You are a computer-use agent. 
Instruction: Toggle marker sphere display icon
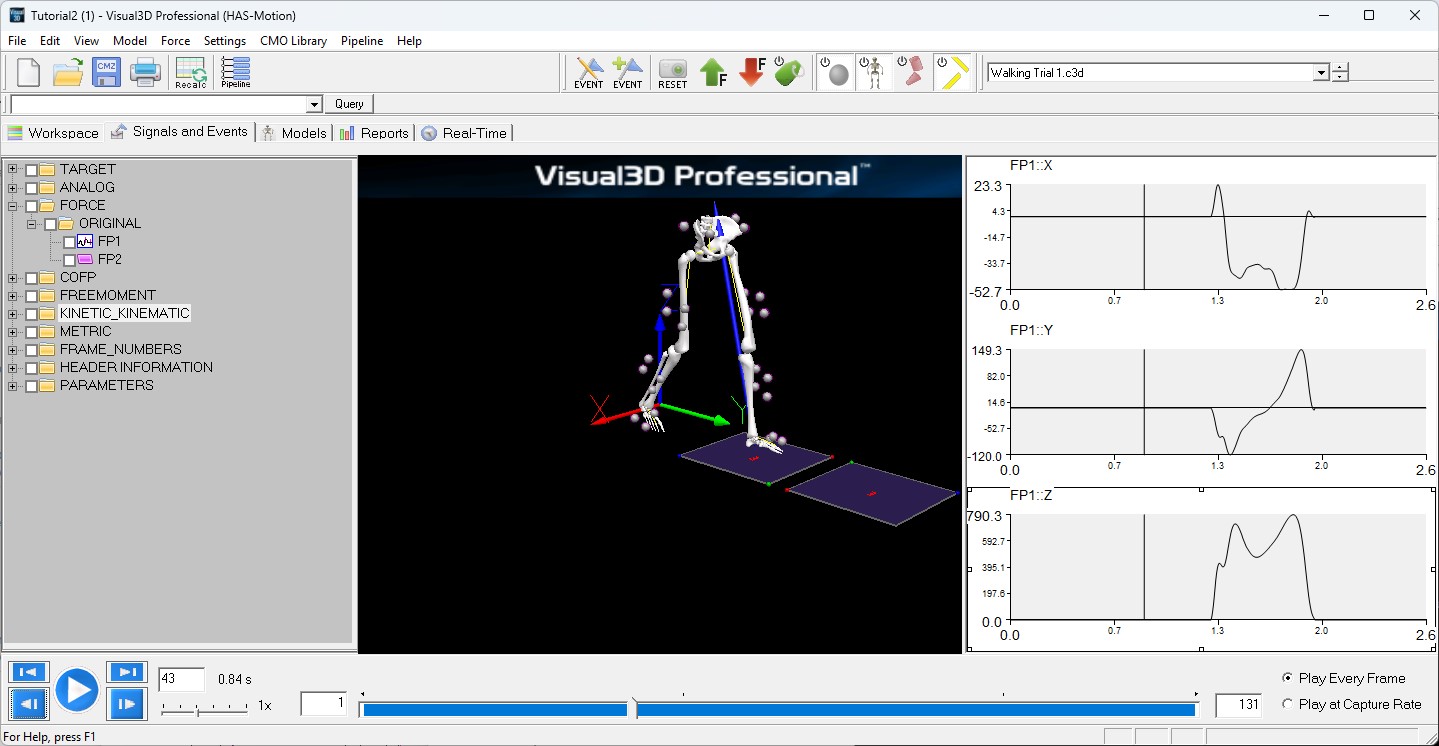pyautogui.click(x=836, y=73)
